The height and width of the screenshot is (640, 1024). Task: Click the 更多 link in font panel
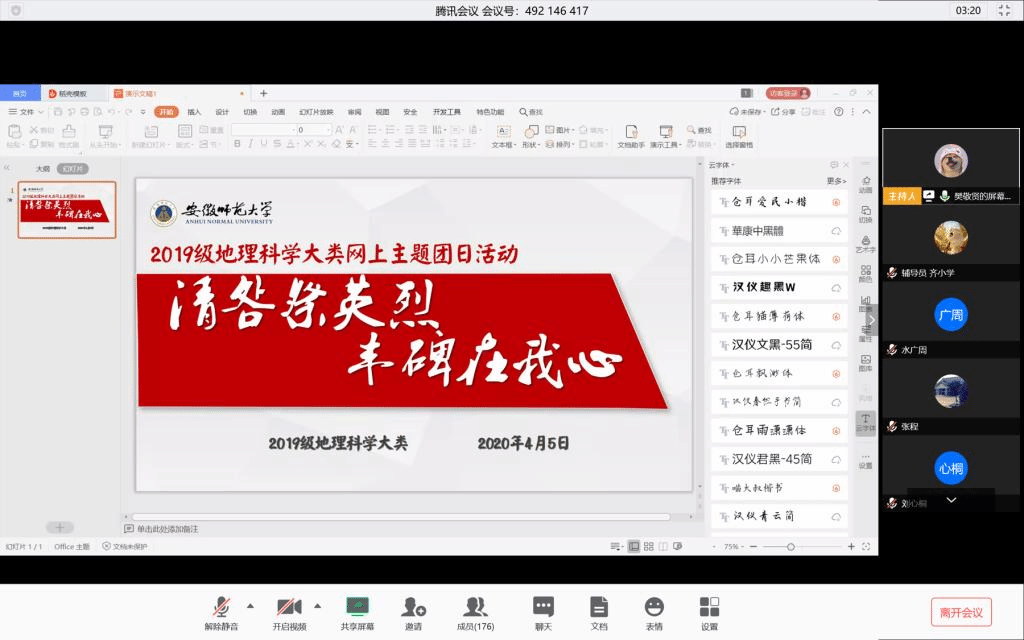click(x=835, y=181)
